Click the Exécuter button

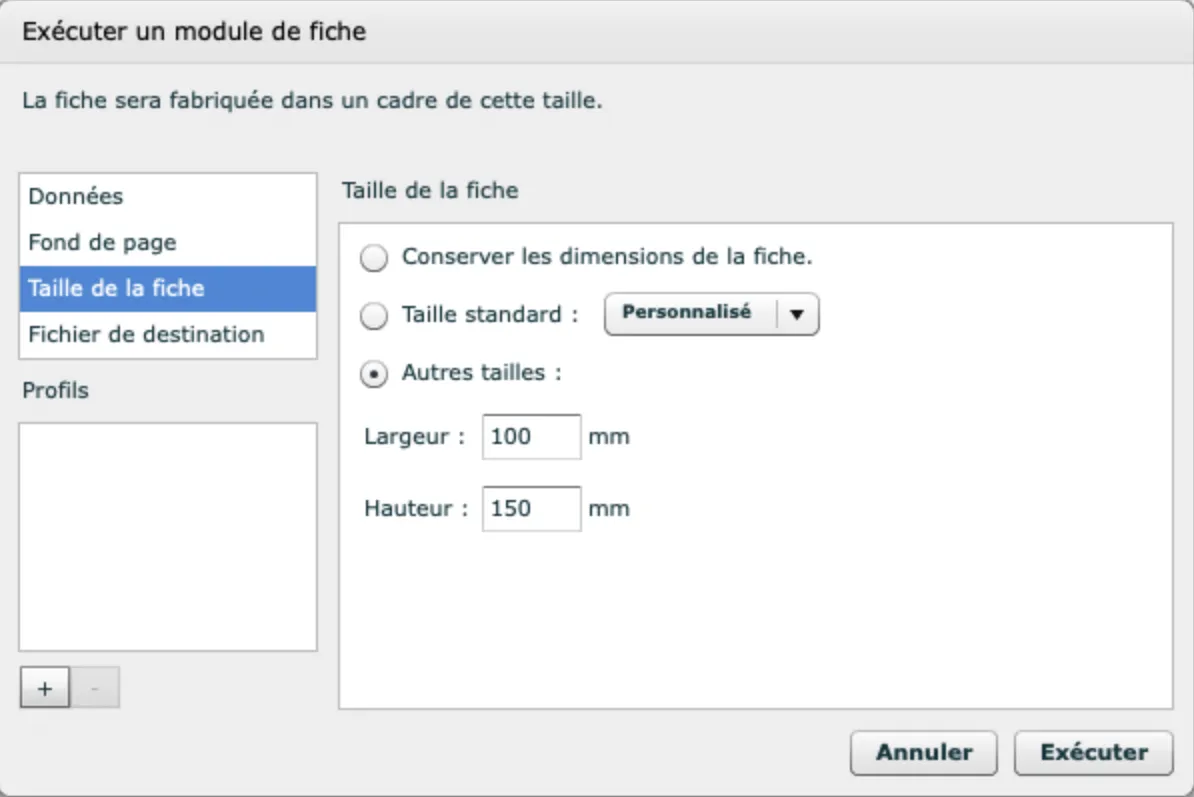click(1093, 753)
